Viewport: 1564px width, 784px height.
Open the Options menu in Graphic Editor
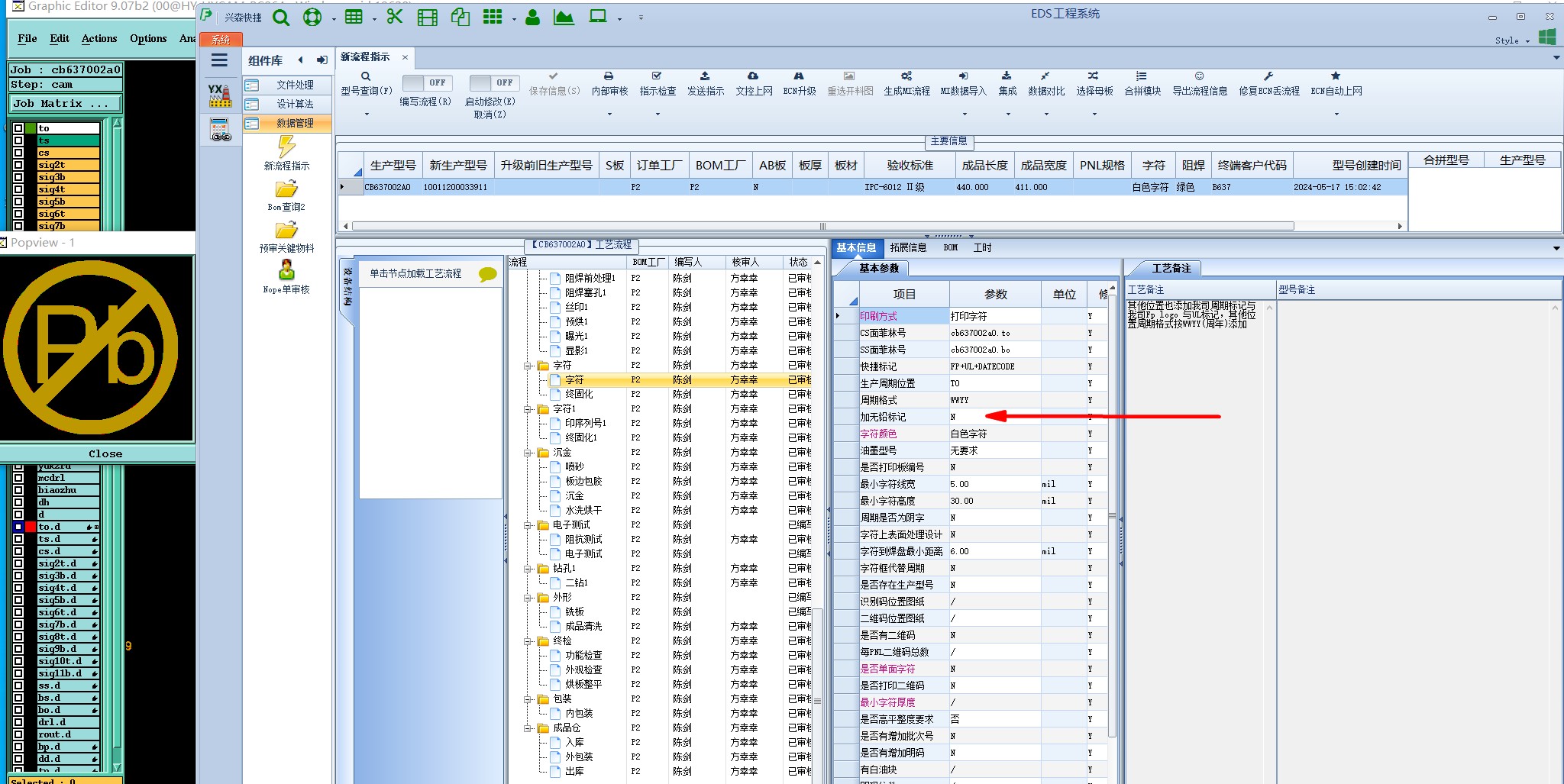(148, 38)
